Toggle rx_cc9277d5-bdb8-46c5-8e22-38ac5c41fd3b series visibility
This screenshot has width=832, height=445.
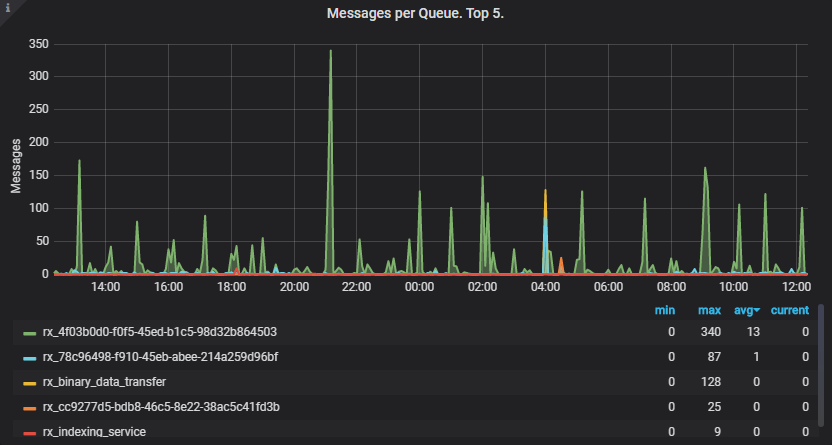(x=161, y=407)
